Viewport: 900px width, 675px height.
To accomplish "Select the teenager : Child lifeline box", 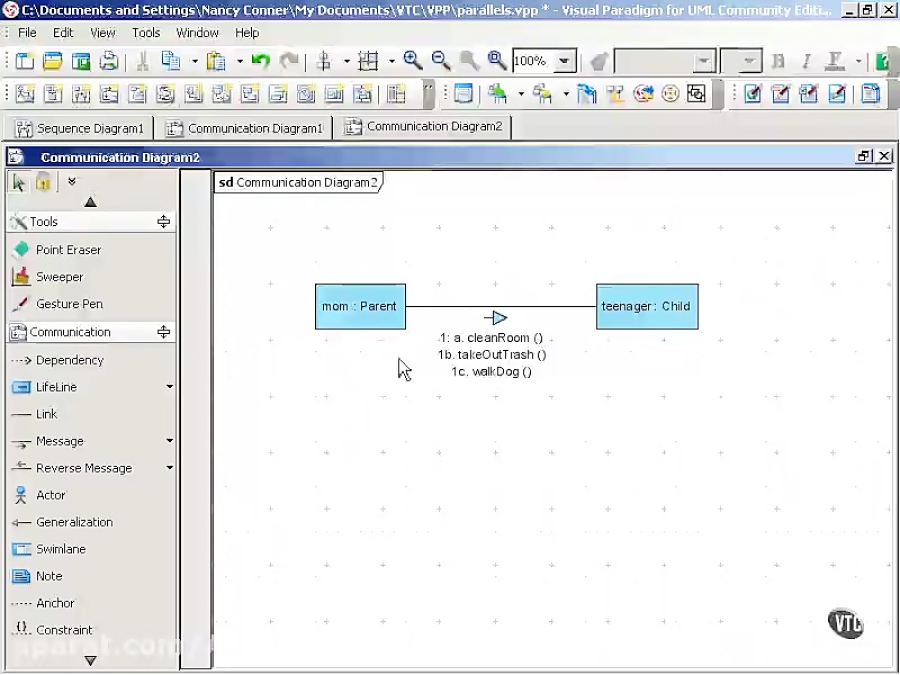I will point(647,307).
